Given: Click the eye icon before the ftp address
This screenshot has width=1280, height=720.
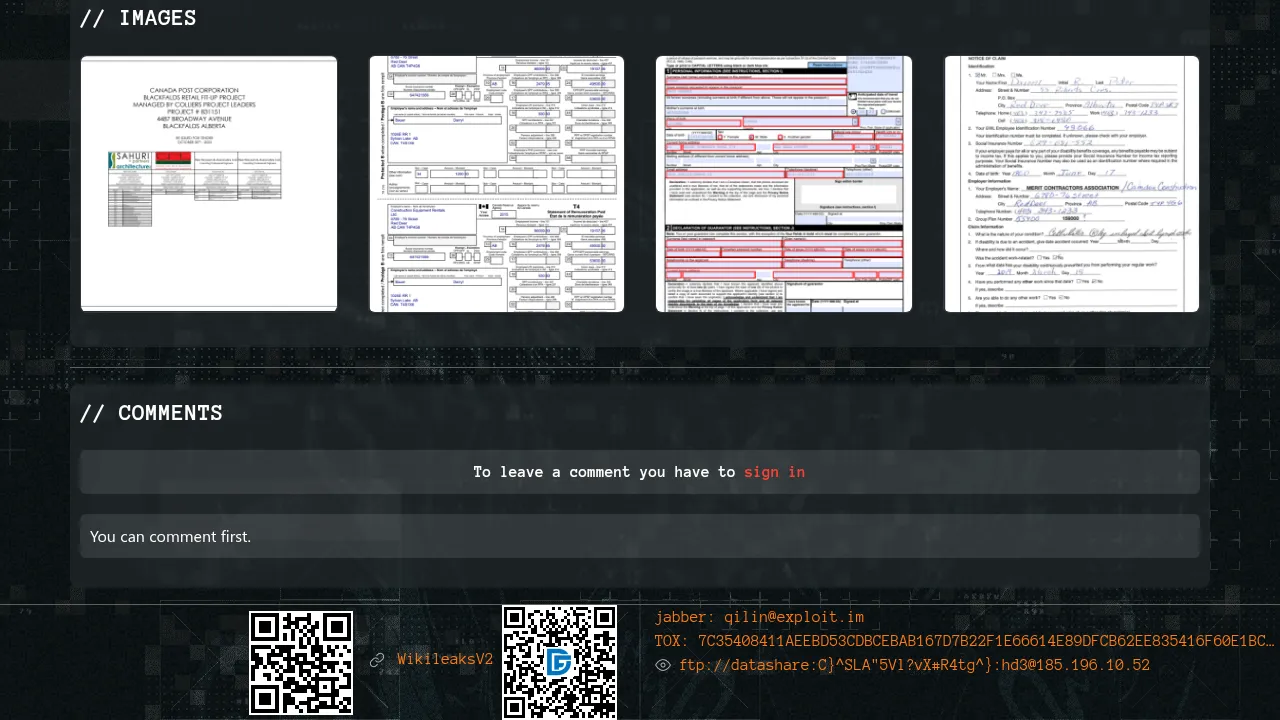Looking at the screenshot, I should click(x=663, y=665).
